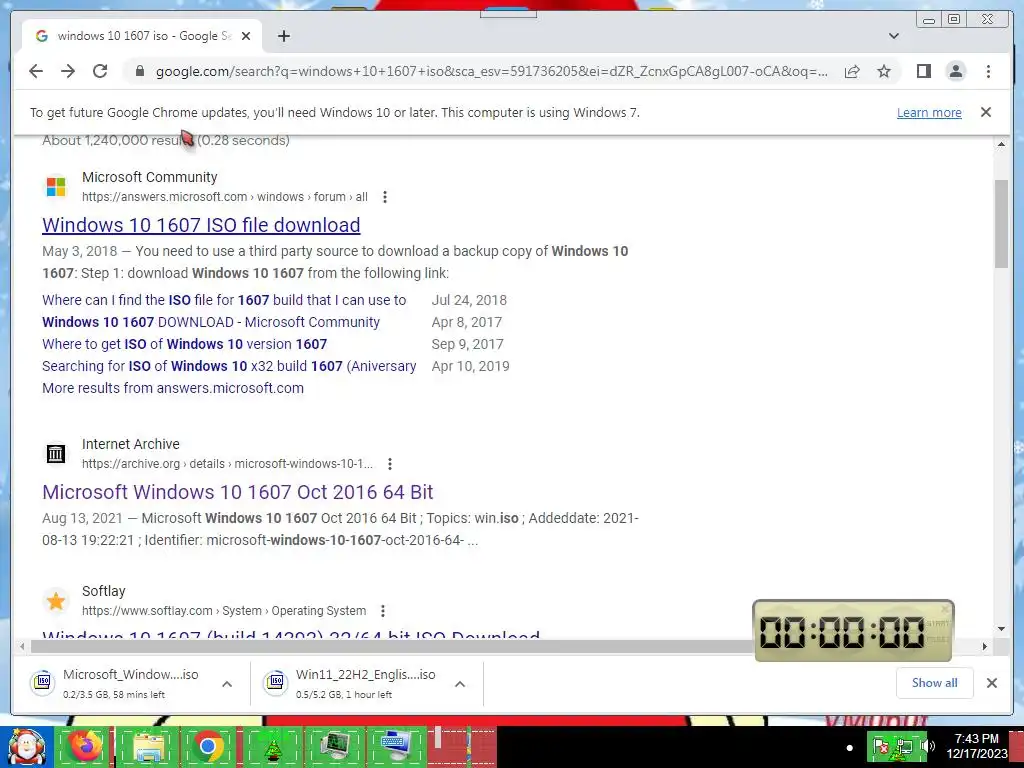Close the windows 10 1607 iso tab

(x=246, y=36)
